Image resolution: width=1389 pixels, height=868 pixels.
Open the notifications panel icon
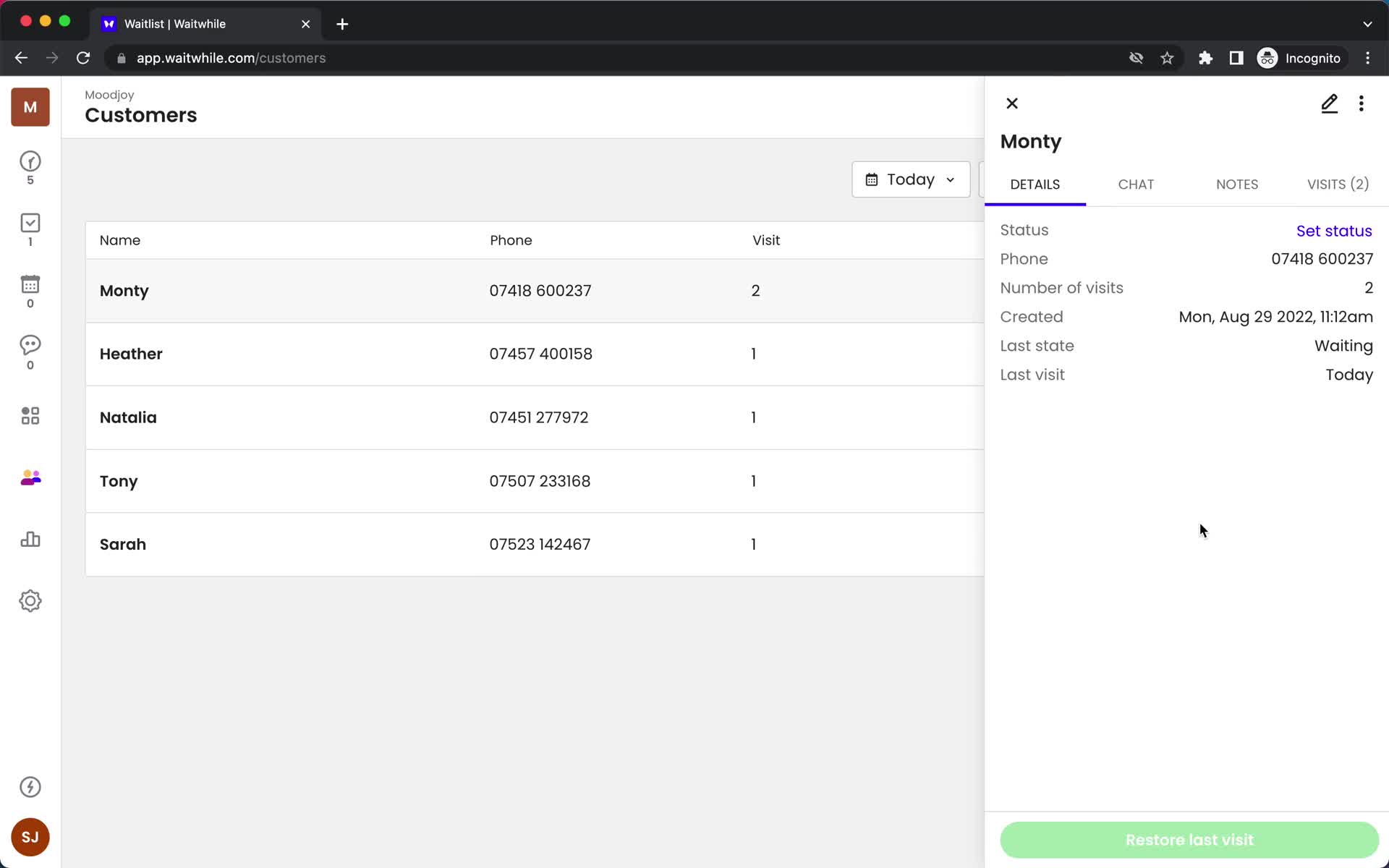pyautogui.click(x=30, y=787)
